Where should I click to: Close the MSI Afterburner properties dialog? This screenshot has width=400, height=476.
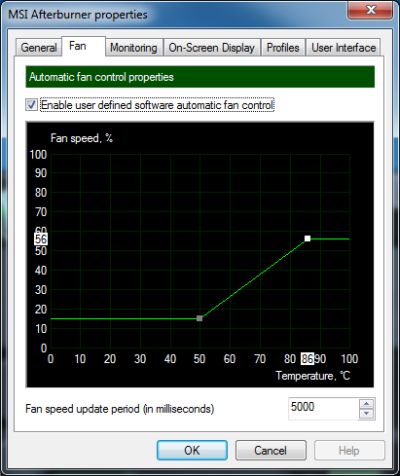tap(371, 11)
